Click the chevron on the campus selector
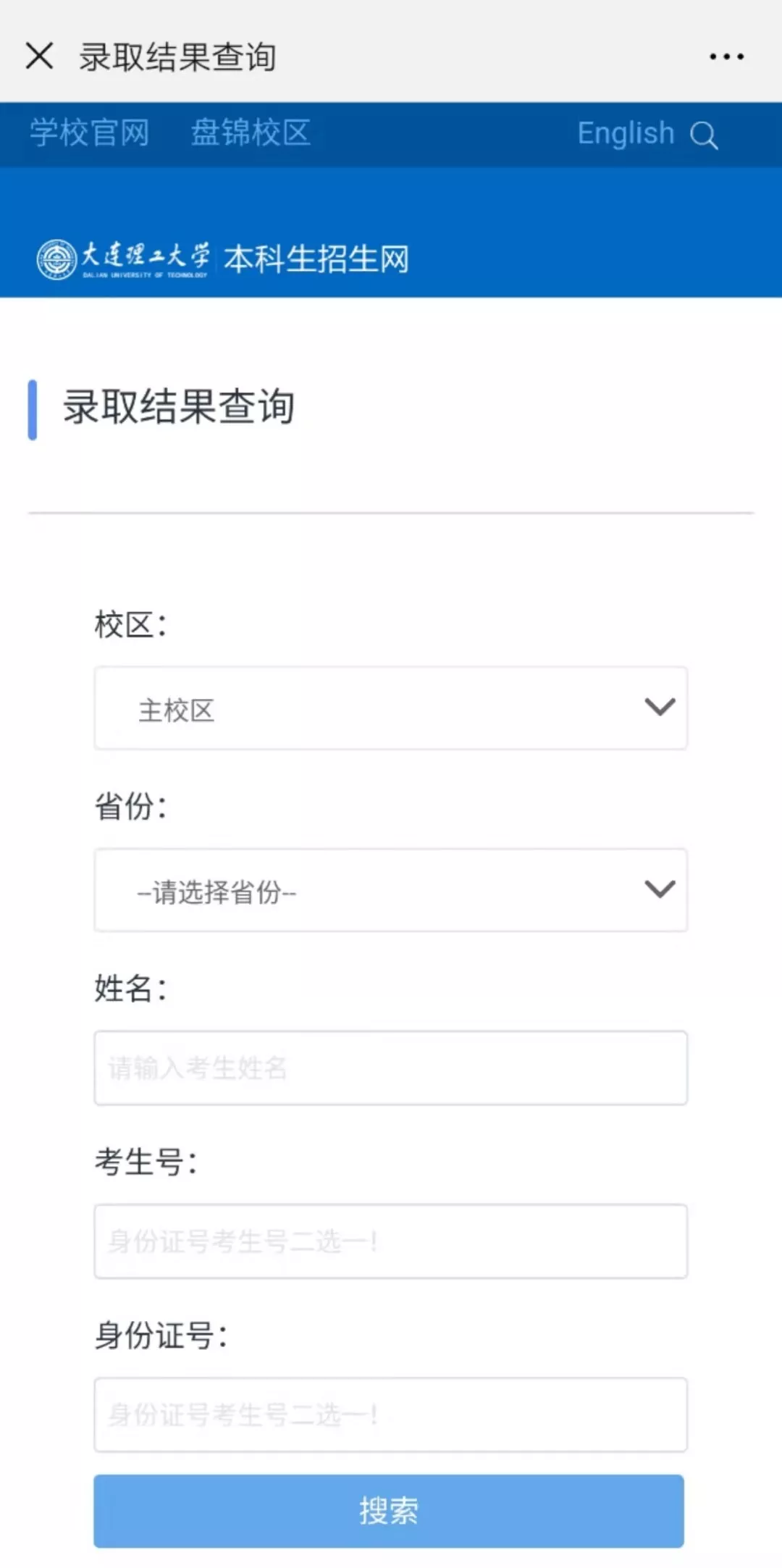782x1568 pixels. [657, 708]
